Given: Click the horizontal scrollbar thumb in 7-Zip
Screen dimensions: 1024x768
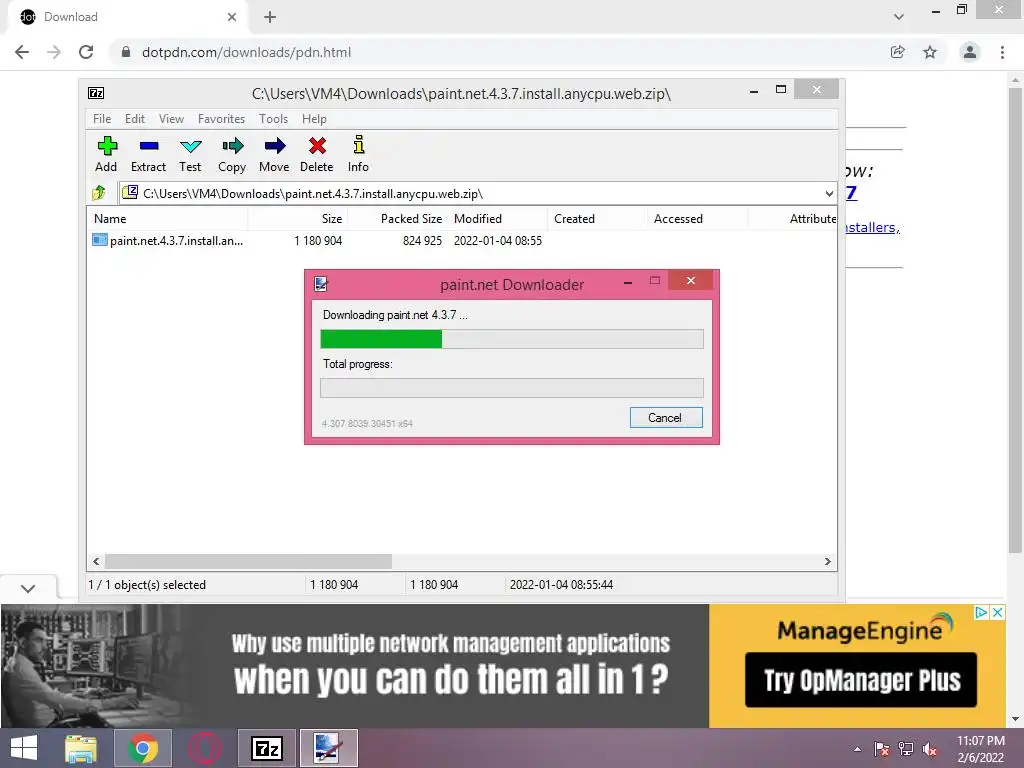Looking at the screenshot, I should [248, 562].
